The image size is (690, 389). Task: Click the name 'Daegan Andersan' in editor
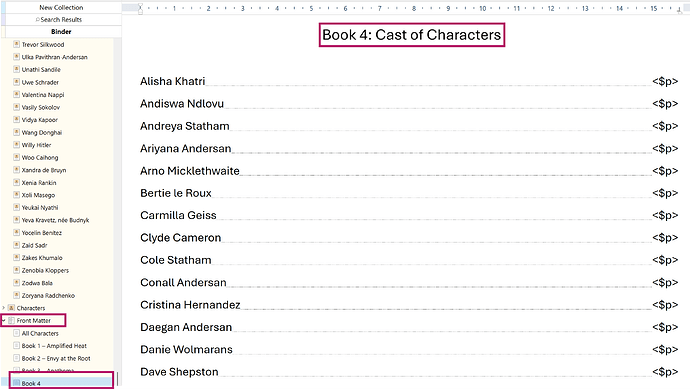(186, 327)
